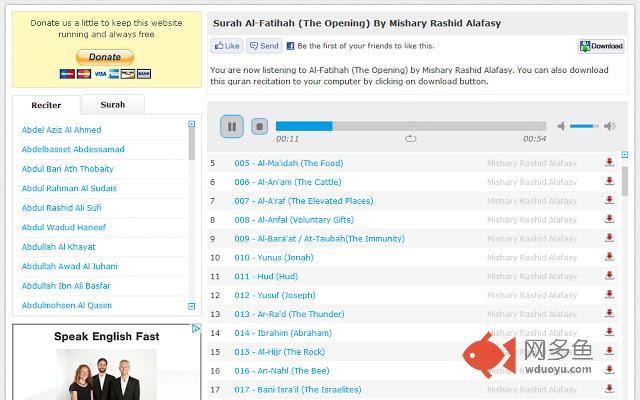Image resolution: width=640 pixels, height=400 pixels.
Task: Click the reciter list scrollbar thumb
Action: click(x=191, y=144)
